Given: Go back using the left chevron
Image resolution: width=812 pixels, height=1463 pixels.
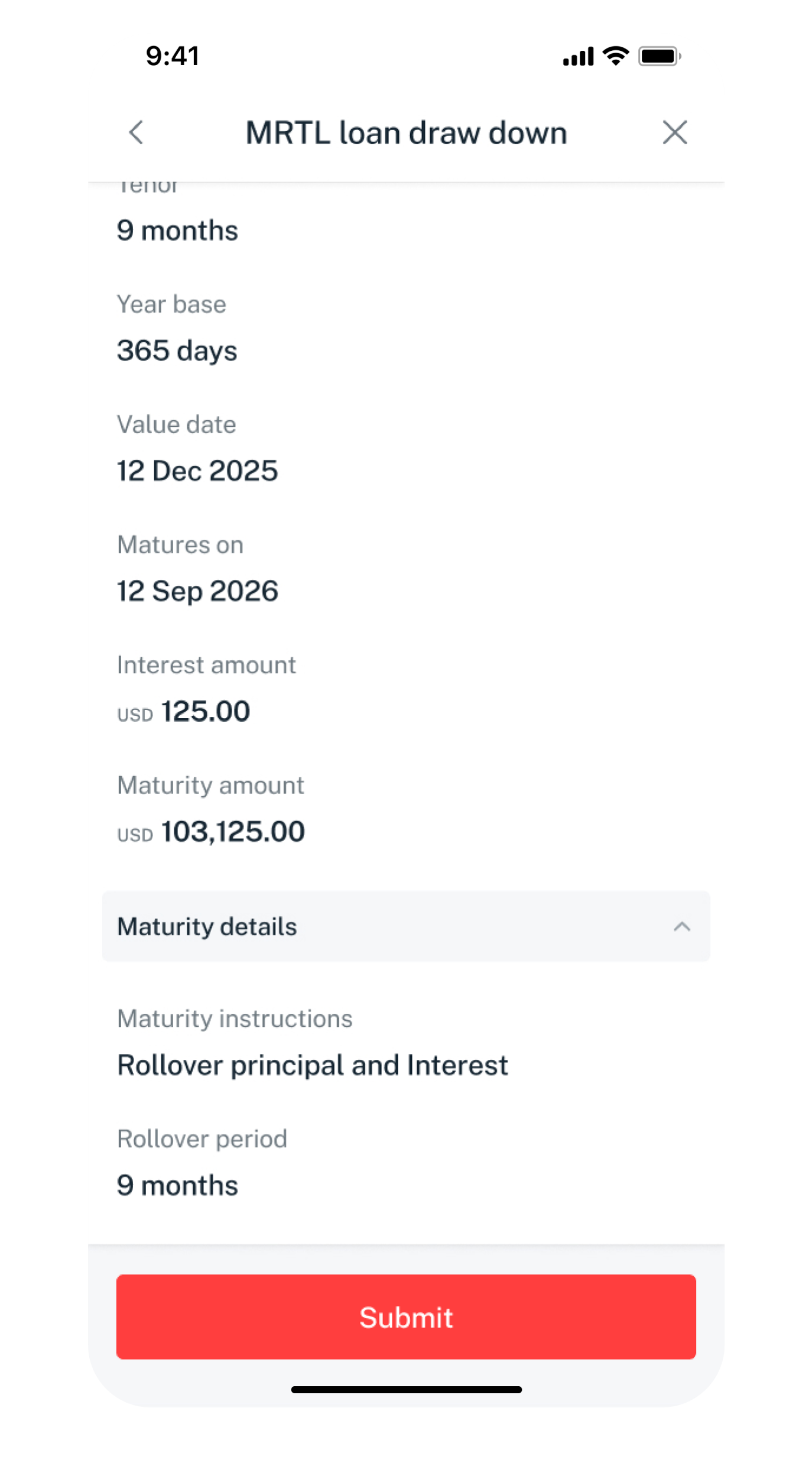Looking at the screenshot, I should tap(137, 132).
